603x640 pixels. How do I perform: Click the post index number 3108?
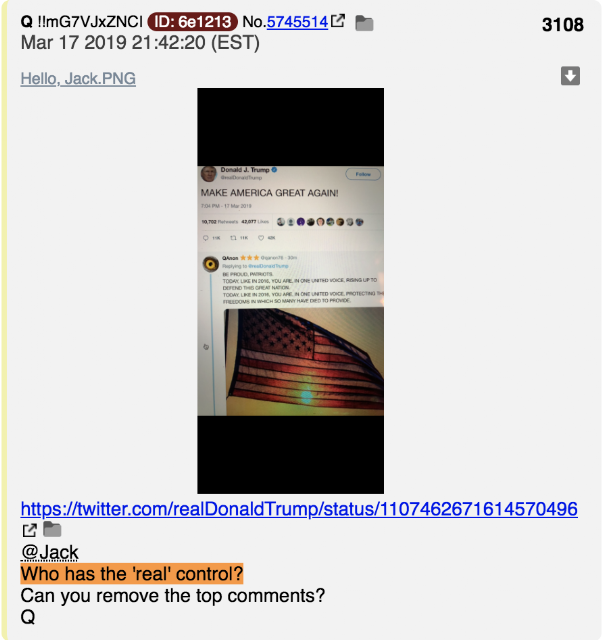pos(563,24)
